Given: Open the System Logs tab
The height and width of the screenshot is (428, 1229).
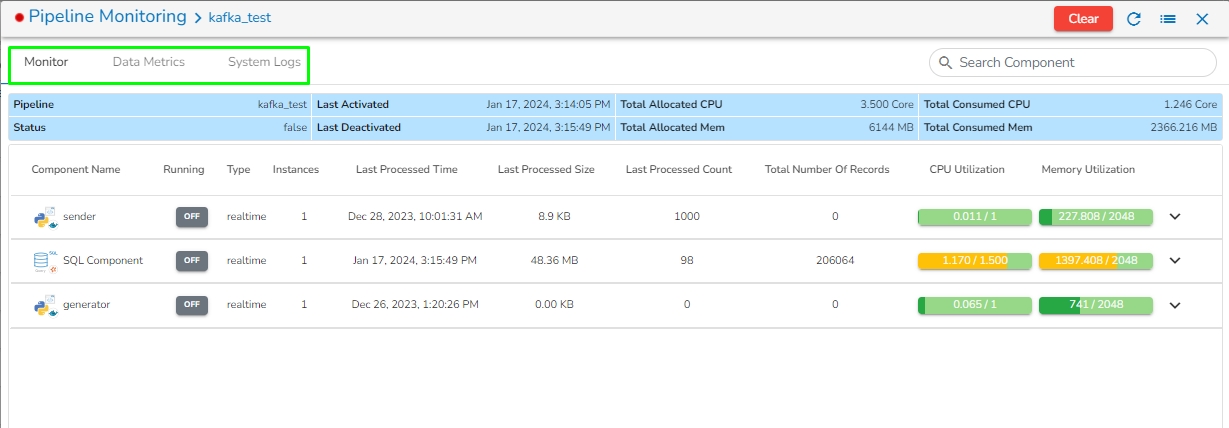Looking at the screenshot, I should tap(264, 62).
